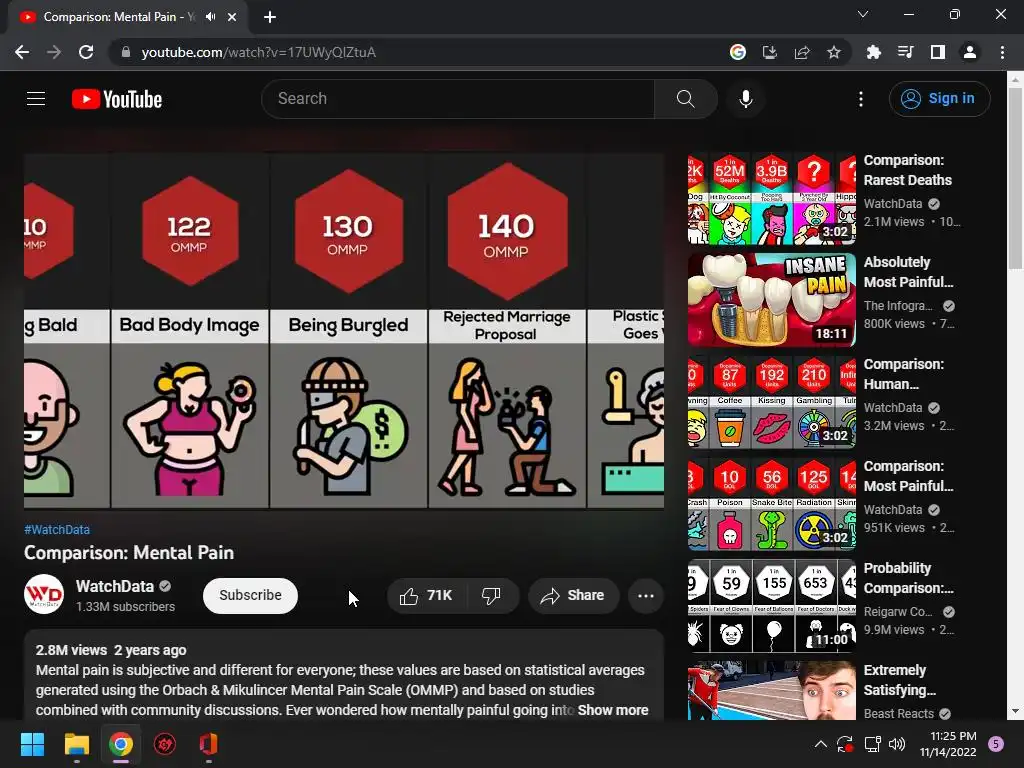Open volume control in system tray

click(x=897, y=744)
